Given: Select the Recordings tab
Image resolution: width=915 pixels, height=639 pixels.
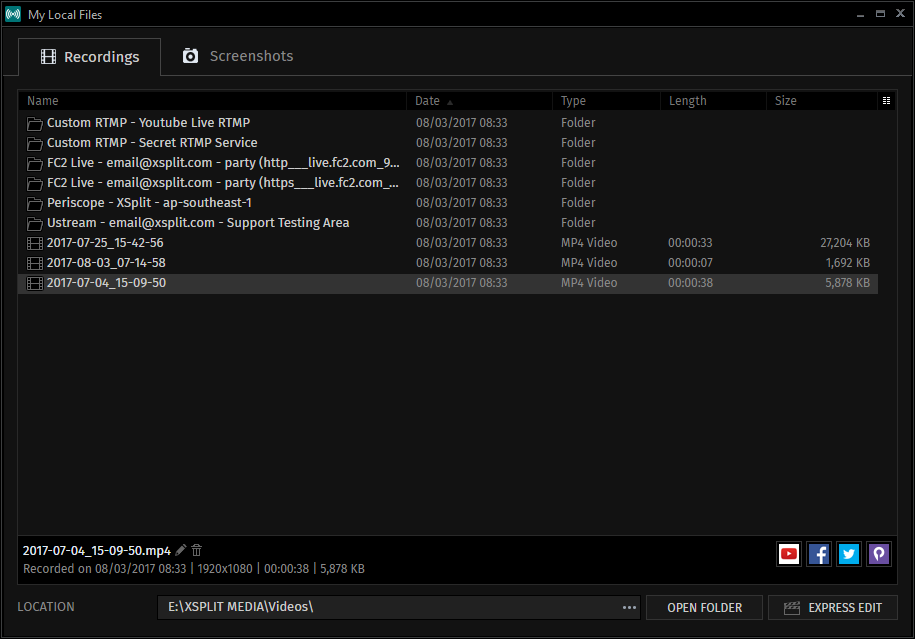Looking at the screenshot, I should coord(89,56).
